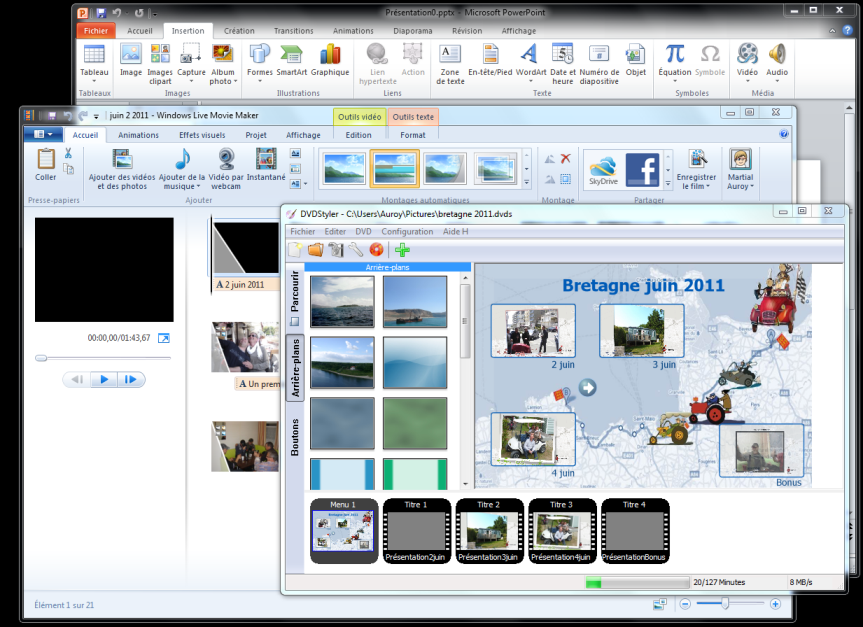
Task: Cut selection with scissors icon in Movie Maker
Action: [68, 153]
